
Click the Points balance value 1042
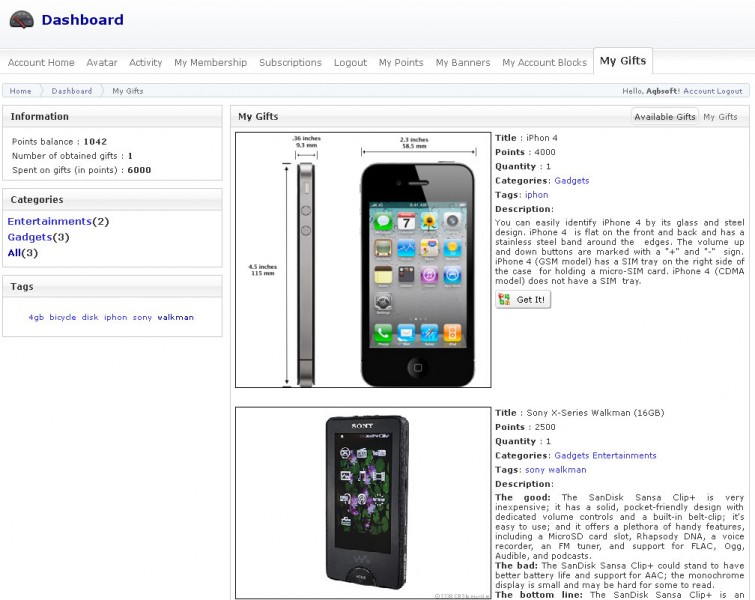(95, 142)
